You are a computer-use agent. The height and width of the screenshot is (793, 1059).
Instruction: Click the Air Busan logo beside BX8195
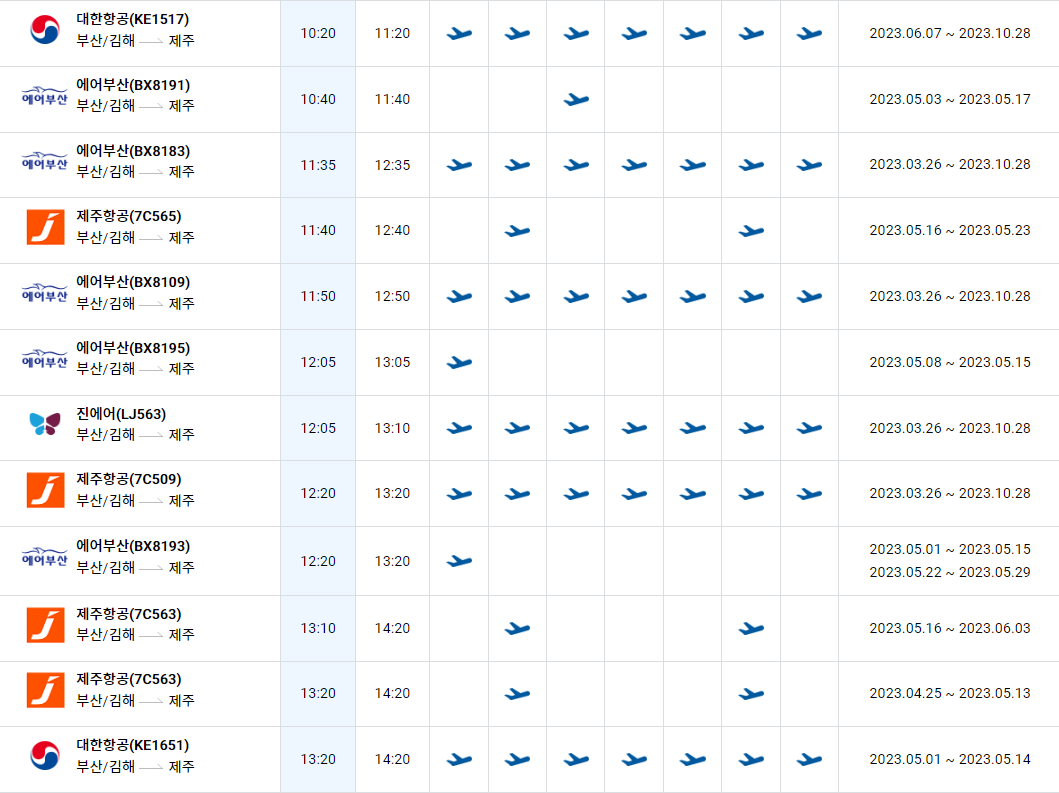[45, 359]
